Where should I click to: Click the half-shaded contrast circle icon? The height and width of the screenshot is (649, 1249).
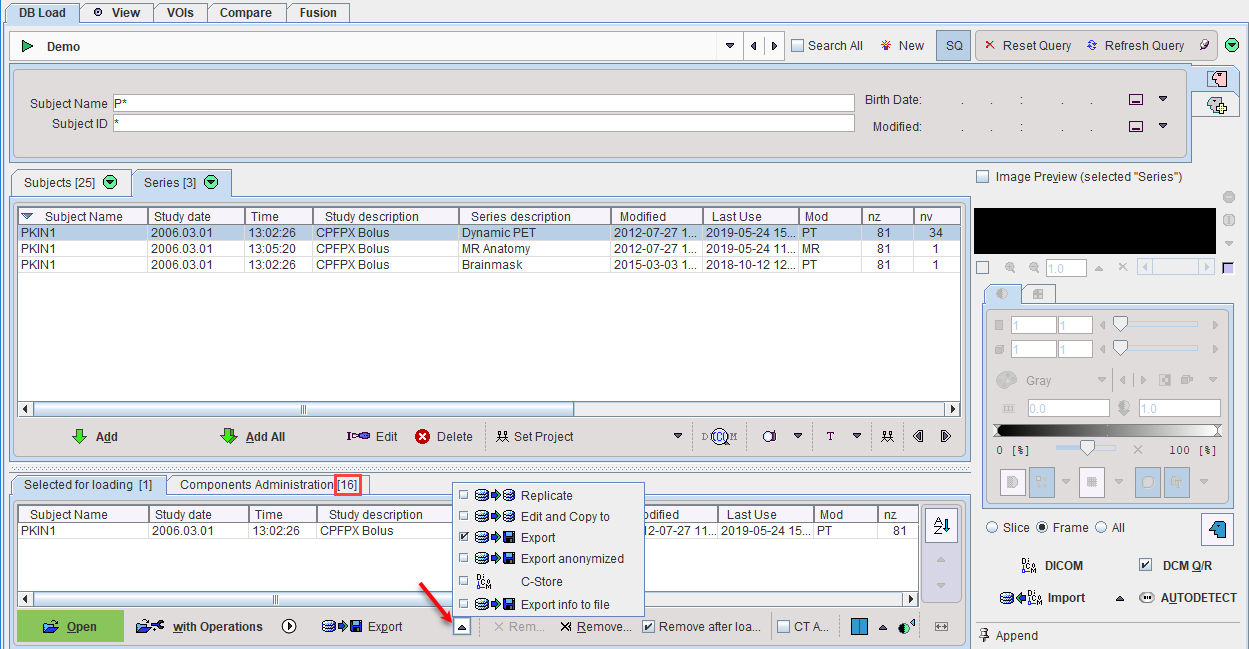907,627
